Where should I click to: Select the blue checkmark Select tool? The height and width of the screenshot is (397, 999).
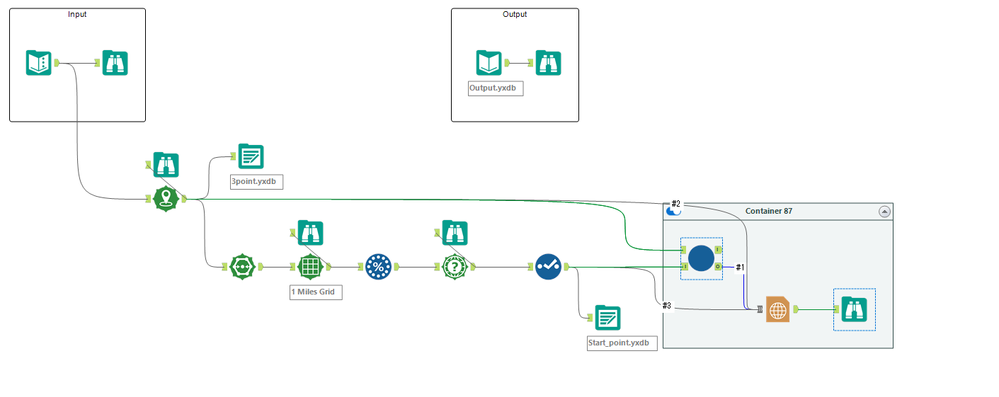[x=549, y=267]
